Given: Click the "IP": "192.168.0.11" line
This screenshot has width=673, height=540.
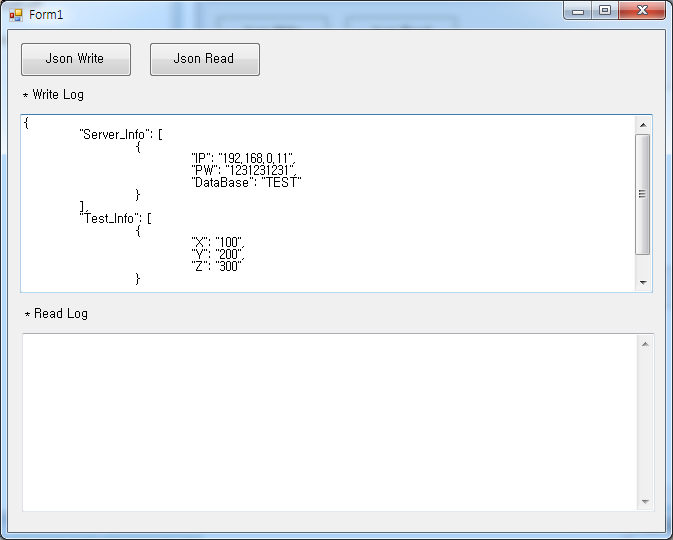Looking at the screenshot, I should [x=243, y=158].
